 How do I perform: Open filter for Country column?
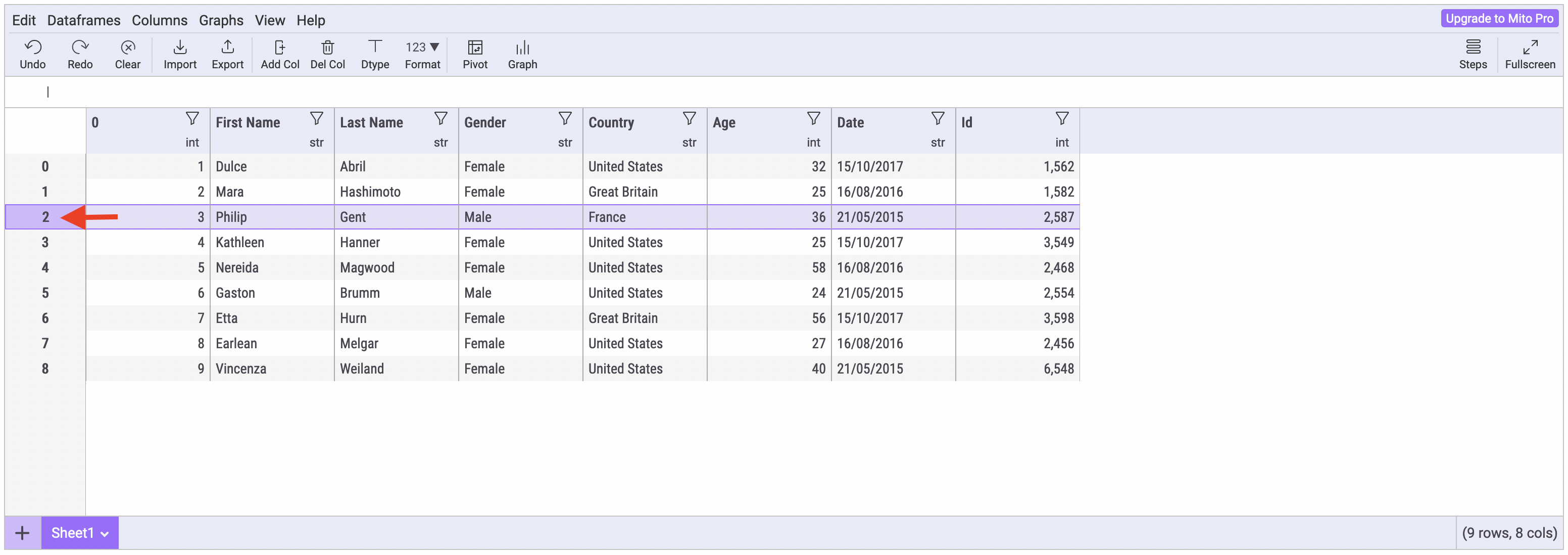coord(689,119)
